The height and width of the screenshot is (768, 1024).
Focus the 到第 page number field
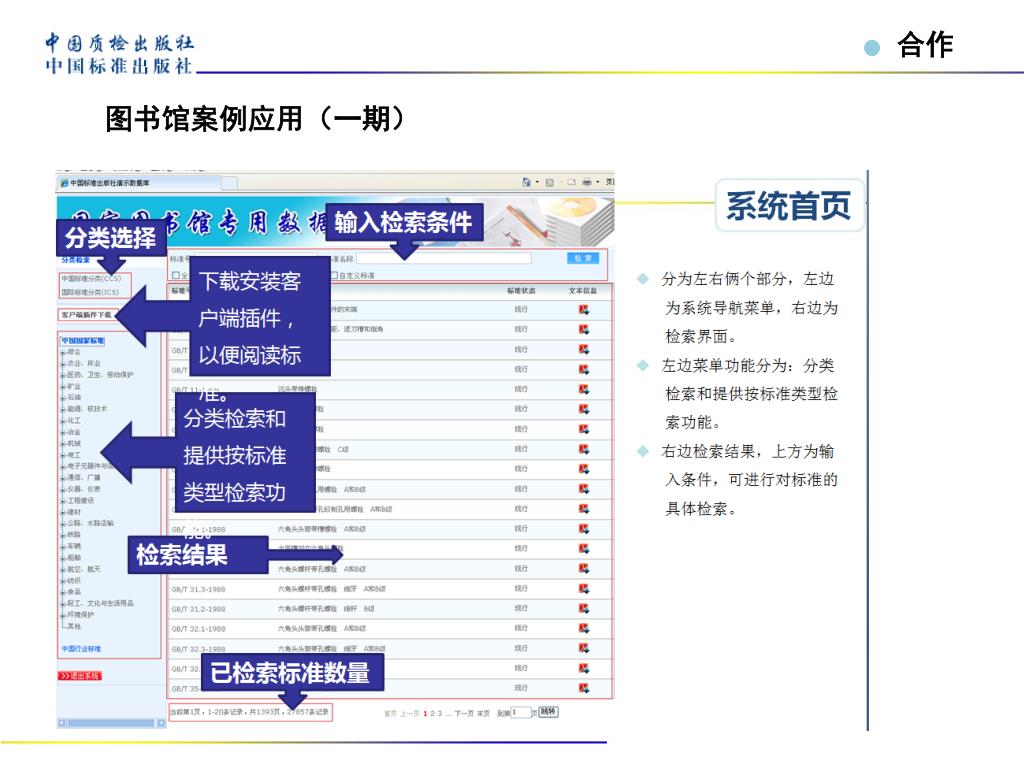click(x=520, y=712)
